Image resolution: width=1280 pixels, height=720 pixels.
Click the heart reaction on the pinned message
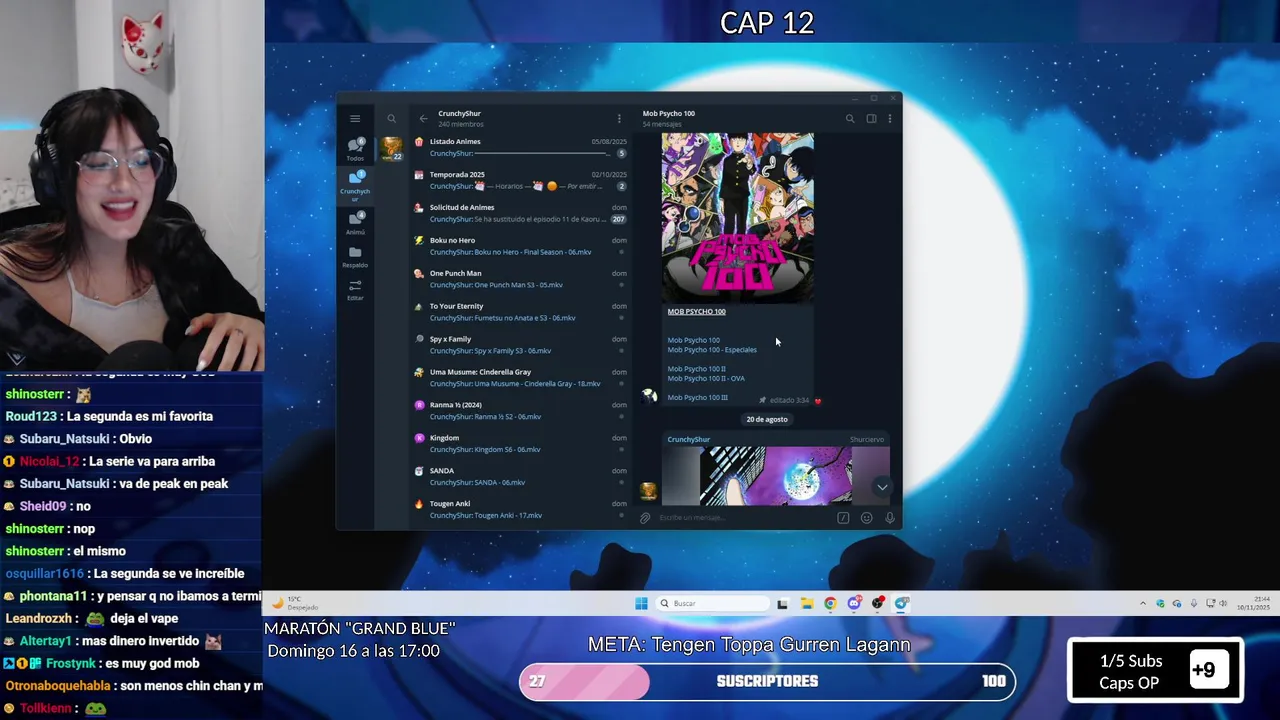coord(817,401)
